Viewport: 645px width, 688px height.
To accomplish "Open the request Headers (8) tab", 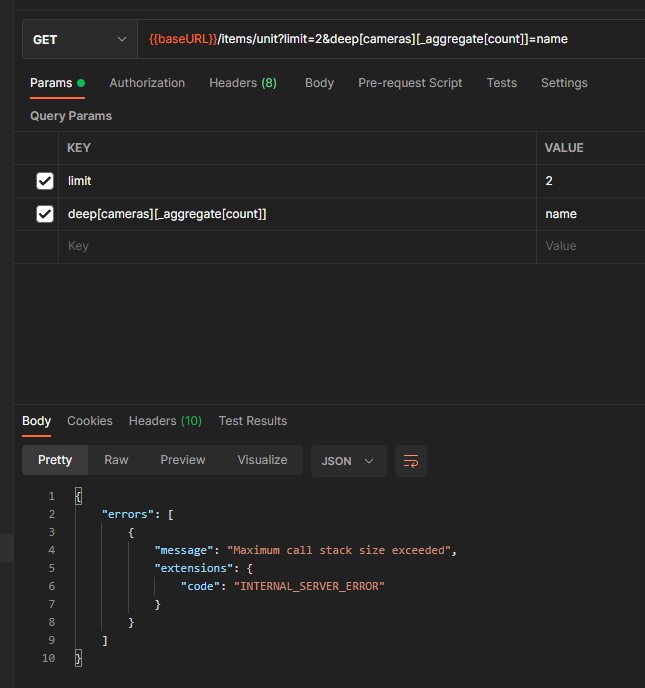I will point(243,83).
